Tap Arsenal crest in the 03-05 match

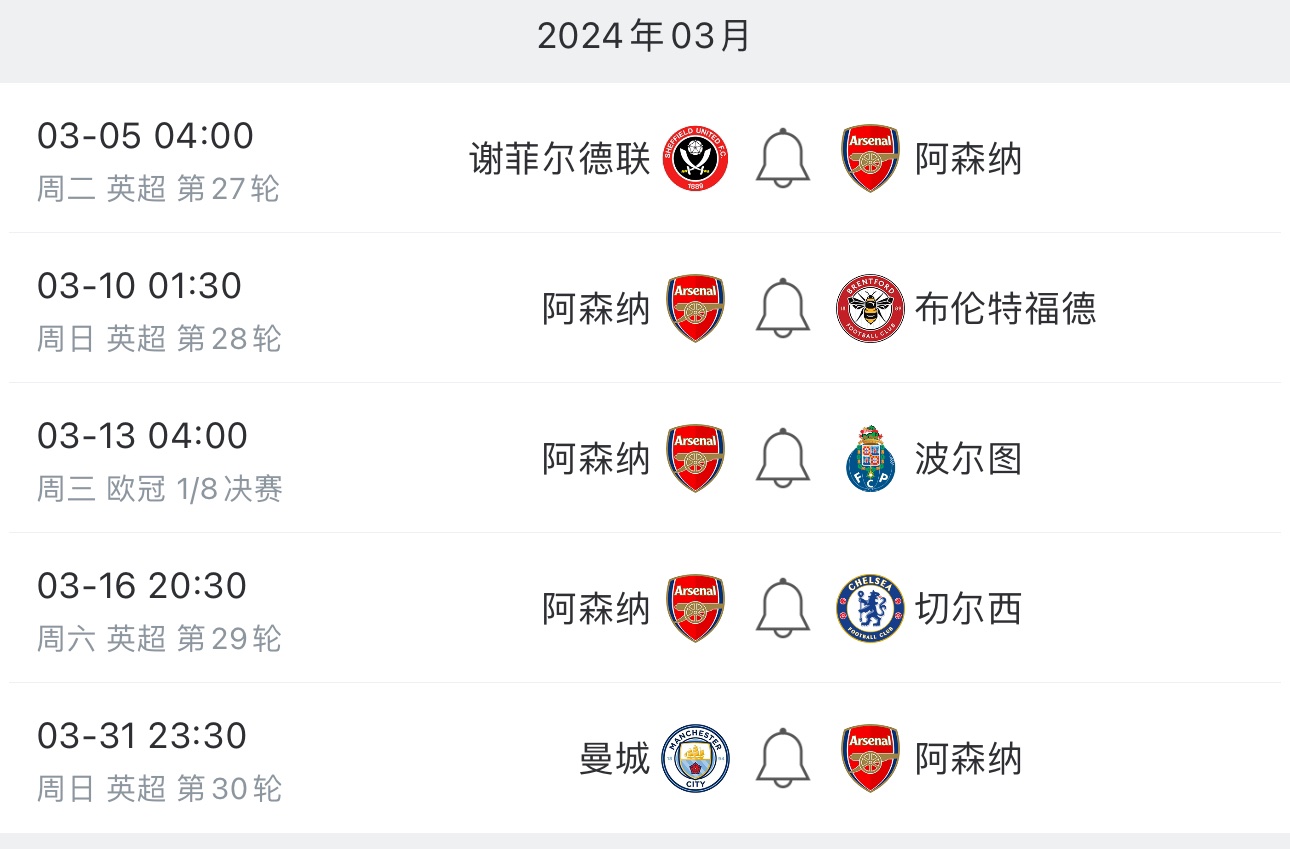pos(870,158)
